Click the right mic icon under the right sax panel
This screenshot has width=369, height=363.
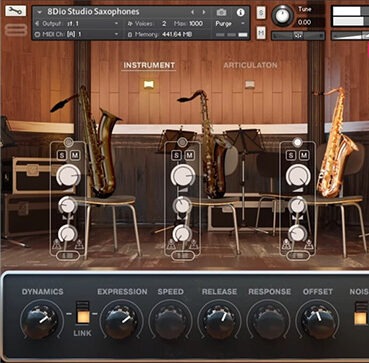[309, 245]
